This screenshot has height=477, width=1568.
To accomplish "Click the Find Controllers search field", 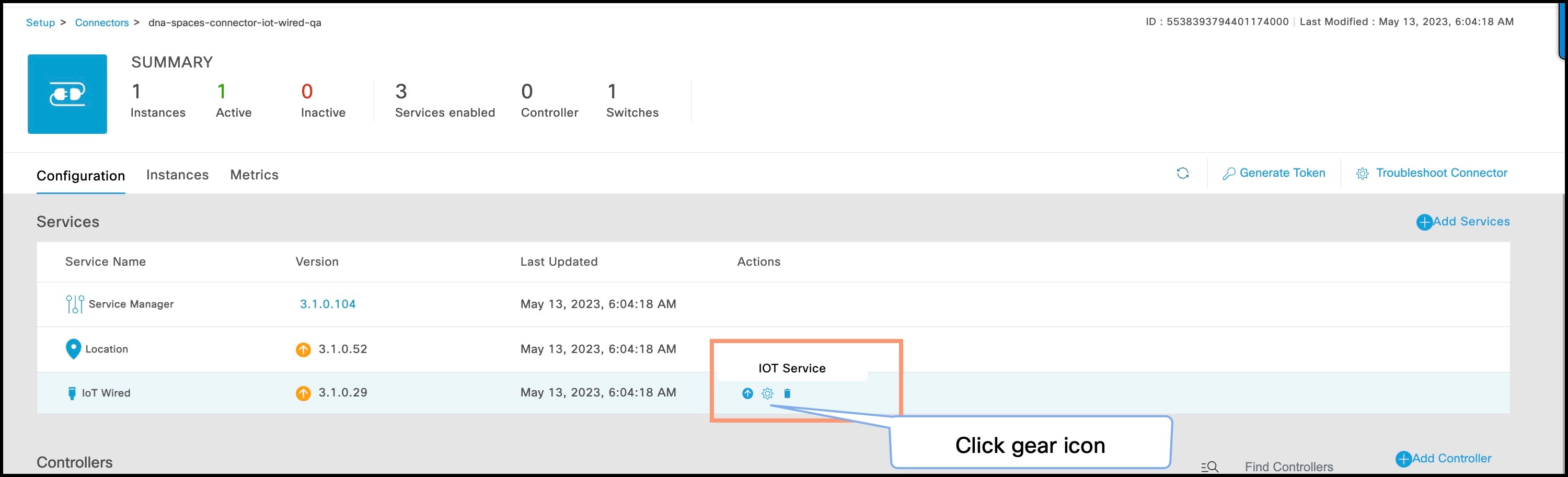I will coord(1289,466).
